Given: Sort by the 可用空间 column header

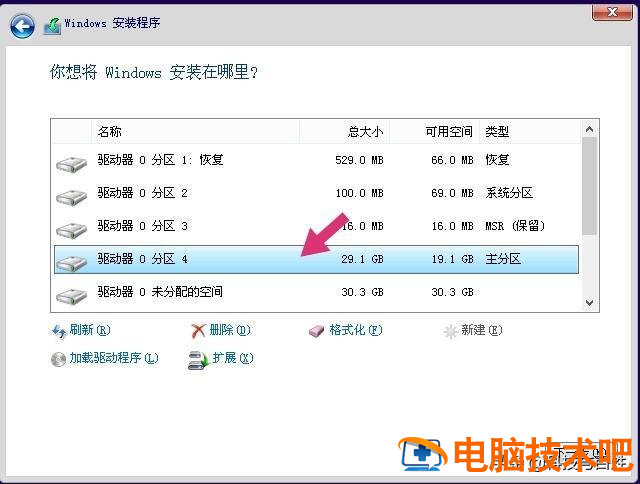Looking at the screenshot, I should [434, 132].
